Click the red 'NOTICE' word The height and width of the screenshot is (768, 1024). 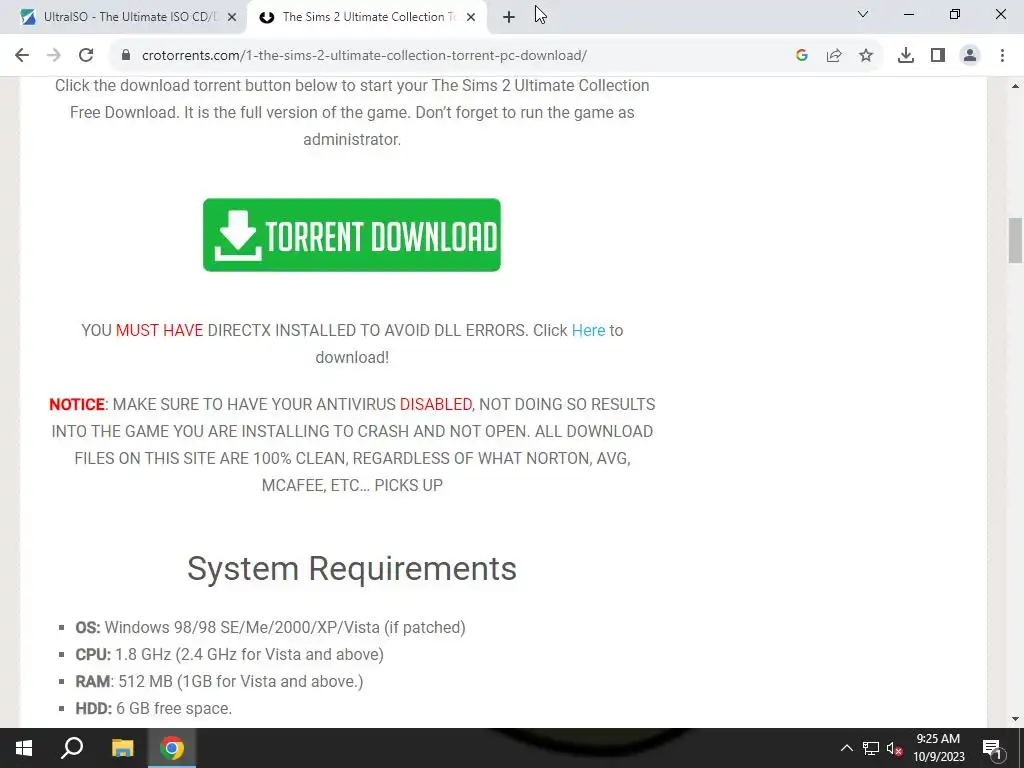[76, 404]
